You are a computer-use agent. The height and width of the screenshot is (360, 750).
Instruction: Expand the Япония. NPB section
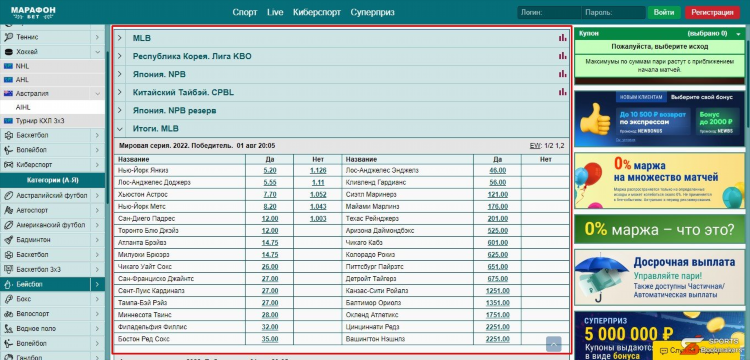120,74
